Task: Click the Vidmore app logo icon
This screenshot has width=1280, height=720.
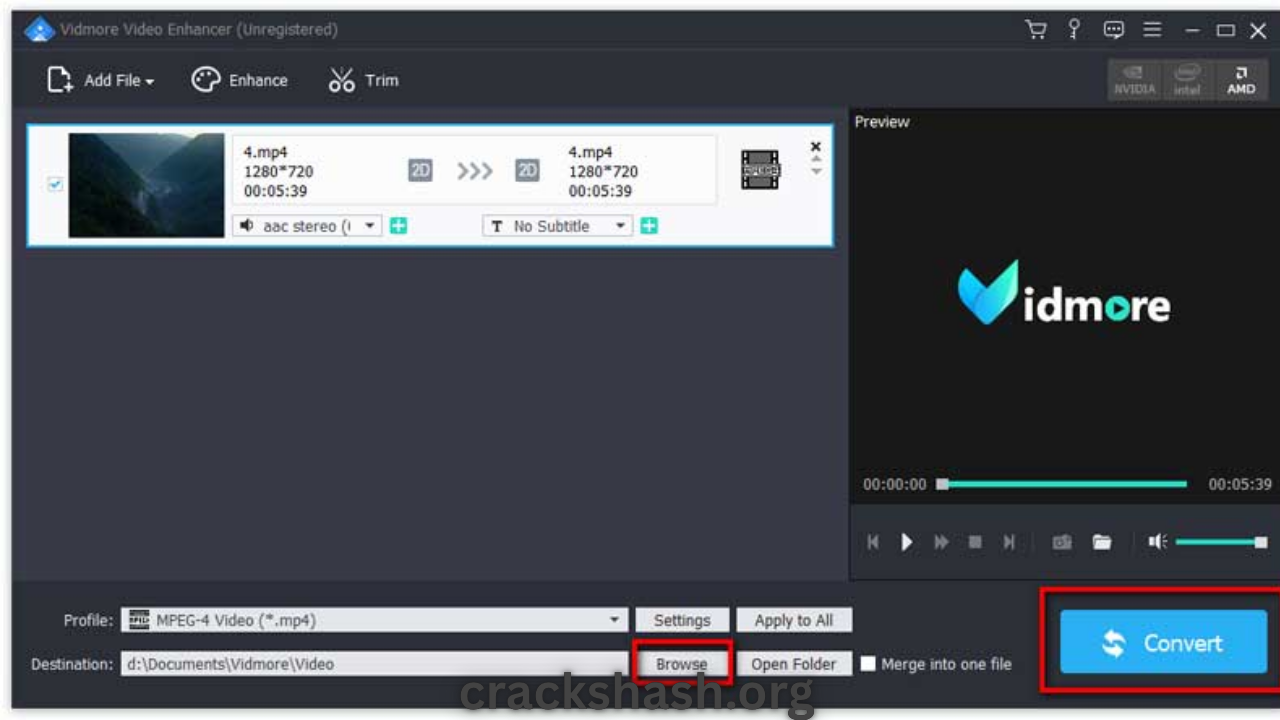Action: click(x=39, y=30)
